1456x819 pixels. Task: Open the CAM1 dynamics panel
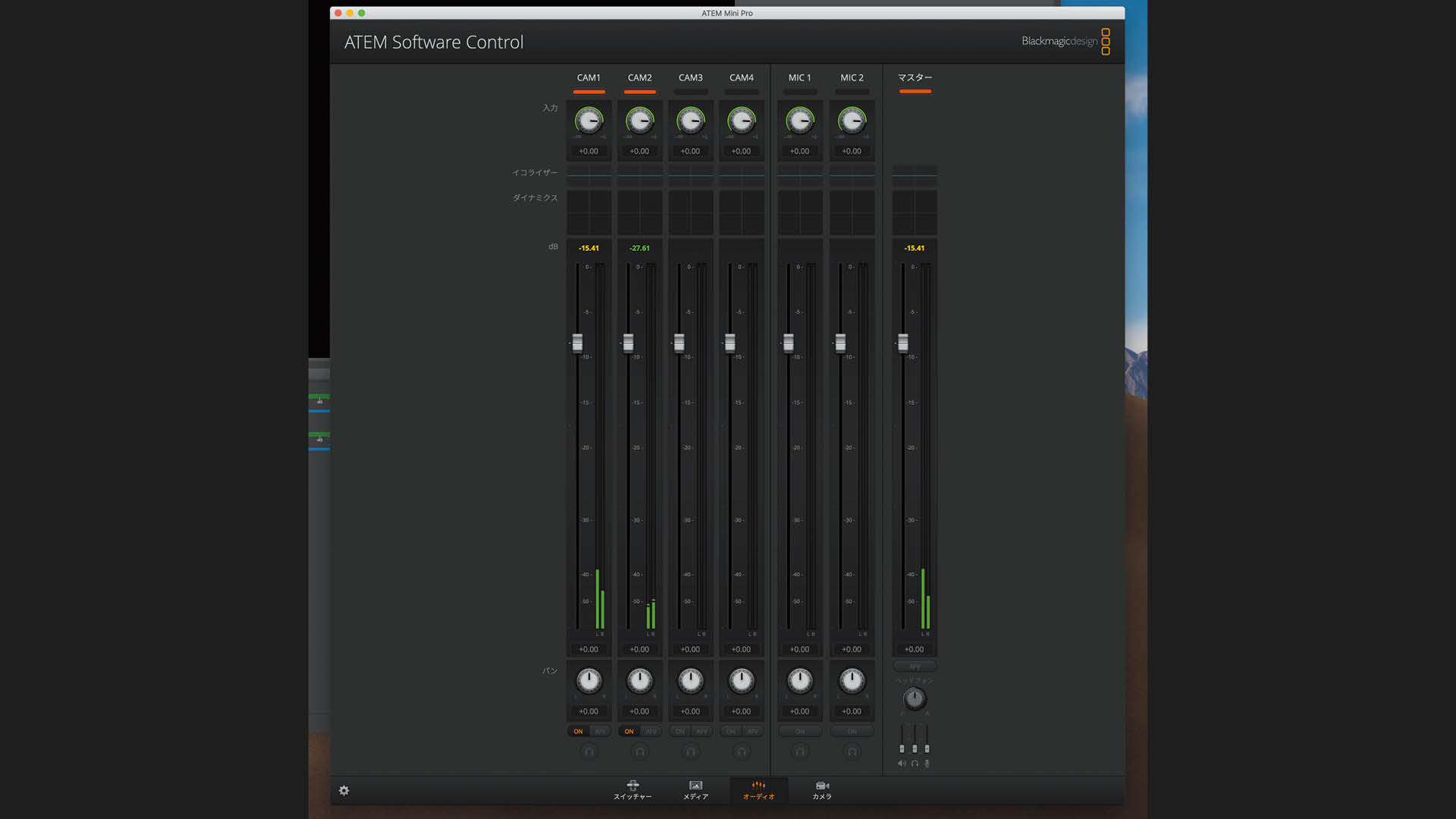pyautogui.click(x=588, y=212)
